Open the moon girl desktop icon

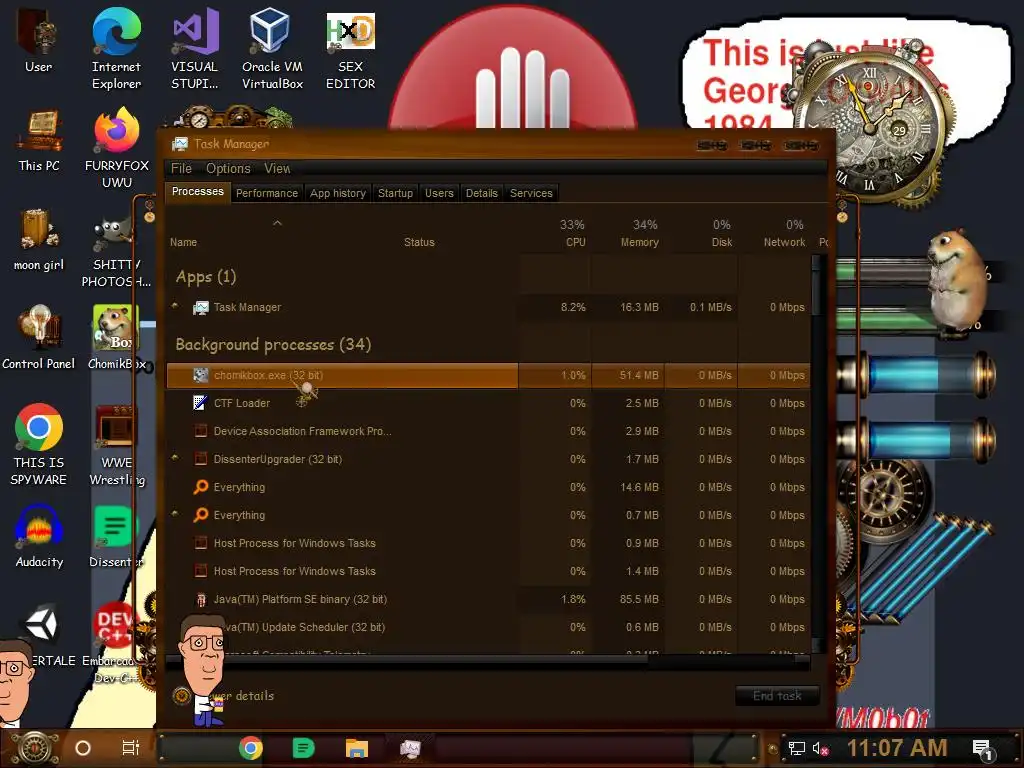(x=39, y=239)
